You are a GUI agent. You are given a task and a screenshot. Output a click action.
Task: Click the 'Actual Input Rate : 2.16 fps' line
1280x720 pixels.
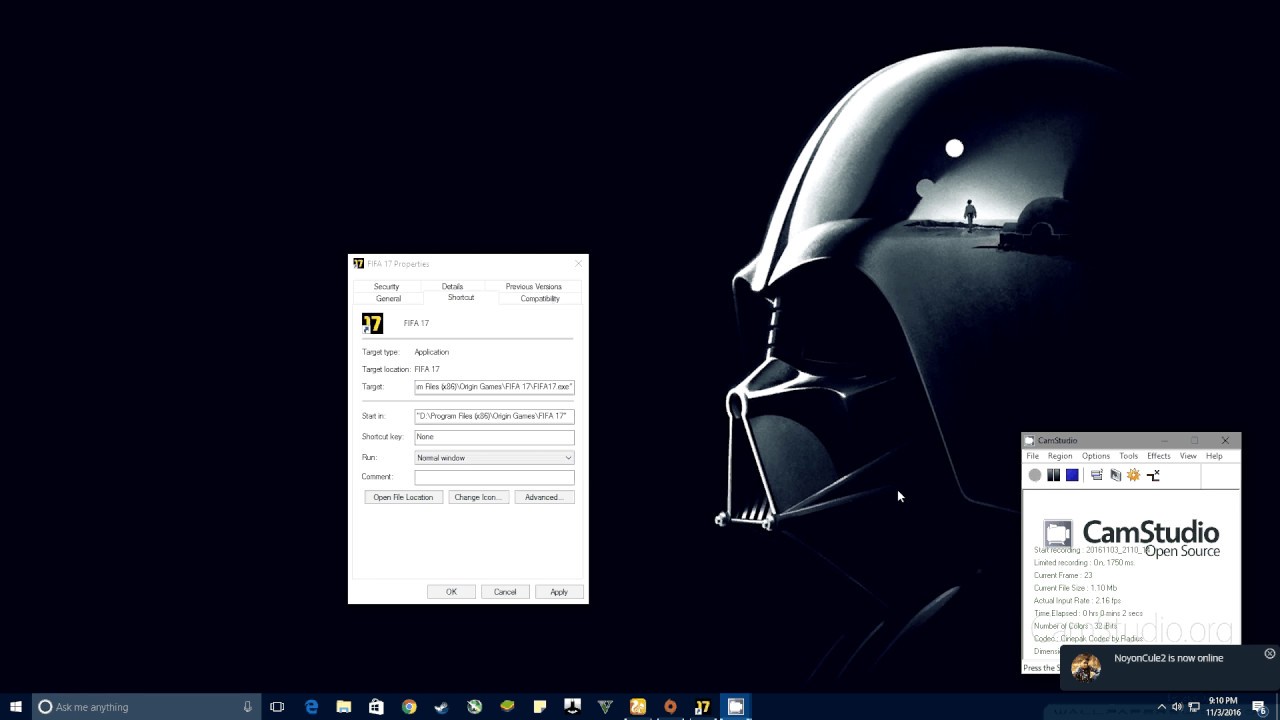pyautogui.click(x=1077, y=601)
